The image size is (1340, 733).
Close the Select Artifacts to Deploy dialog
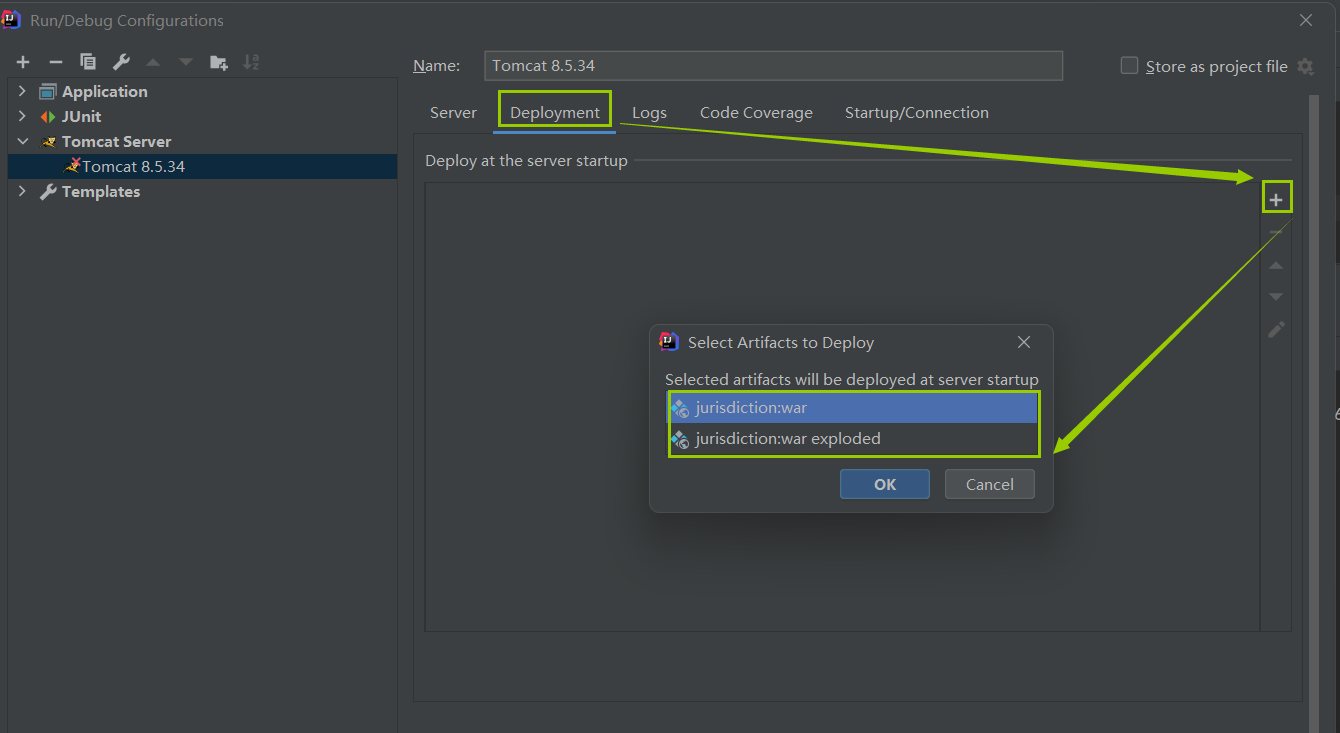tap(1024, 342)
